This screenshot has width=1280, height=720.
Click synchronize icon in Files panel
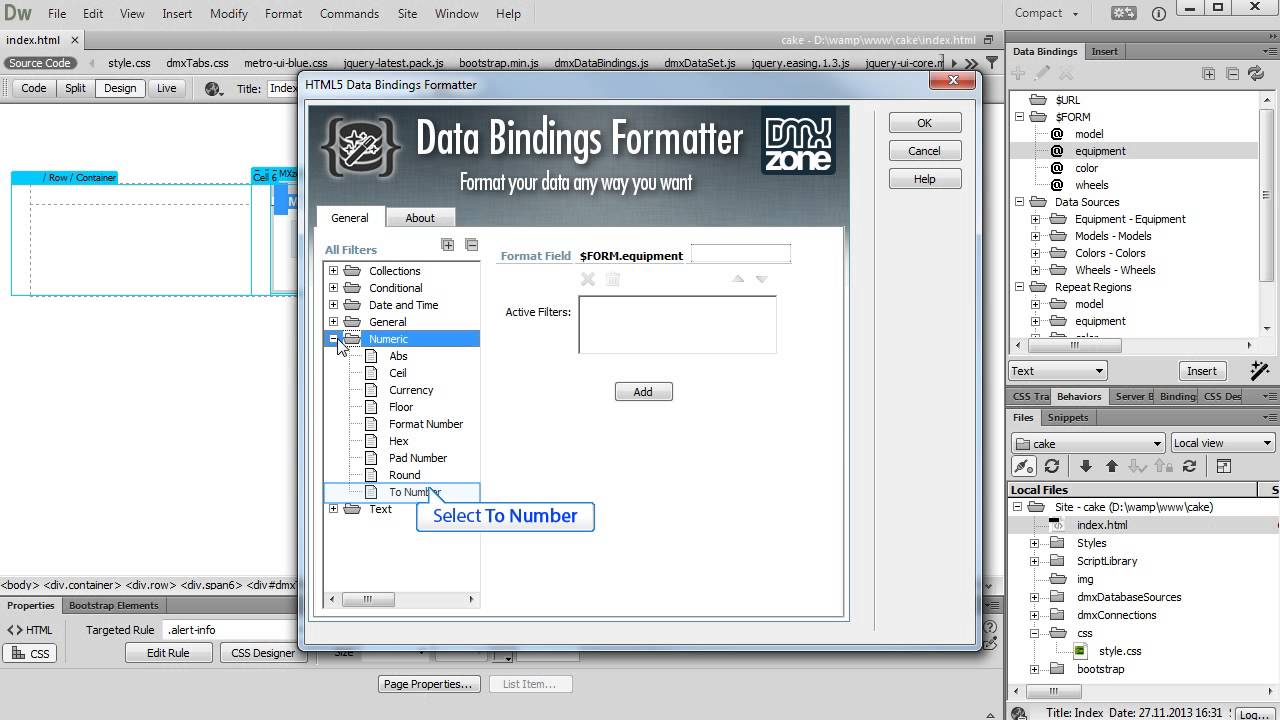pos(1189,466)
